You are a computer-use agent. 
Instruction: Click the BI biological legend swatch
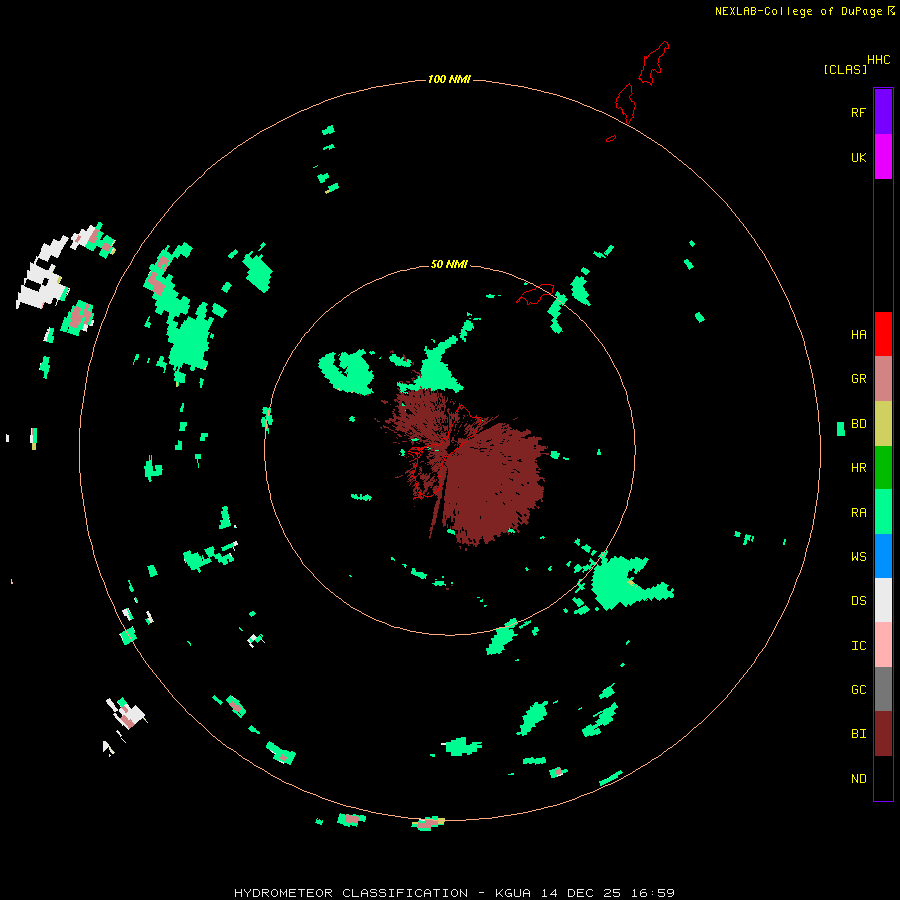(x=883, y=734)
